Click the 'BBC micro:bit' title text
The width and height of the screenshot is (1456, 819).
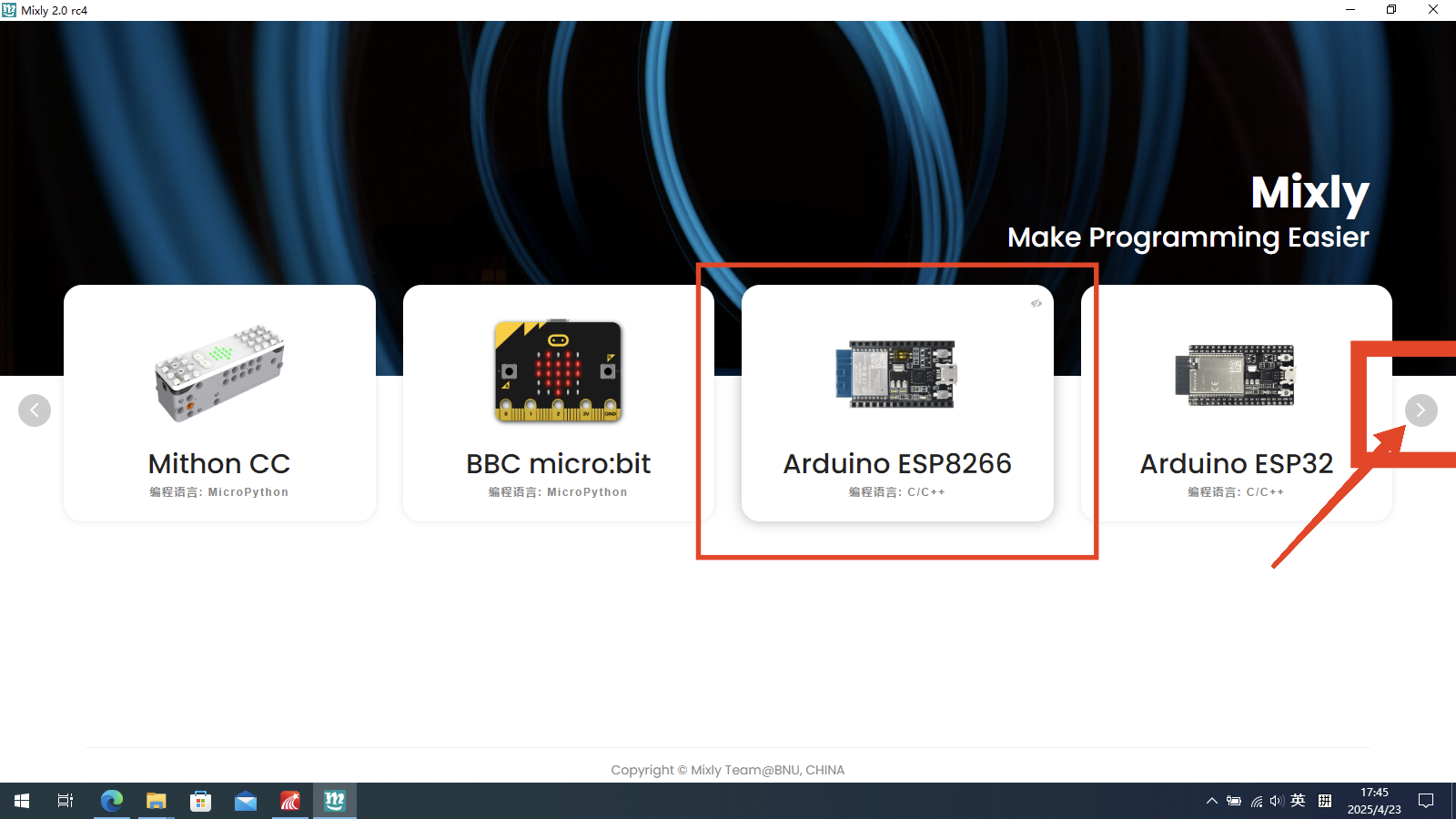pos(559,464)
